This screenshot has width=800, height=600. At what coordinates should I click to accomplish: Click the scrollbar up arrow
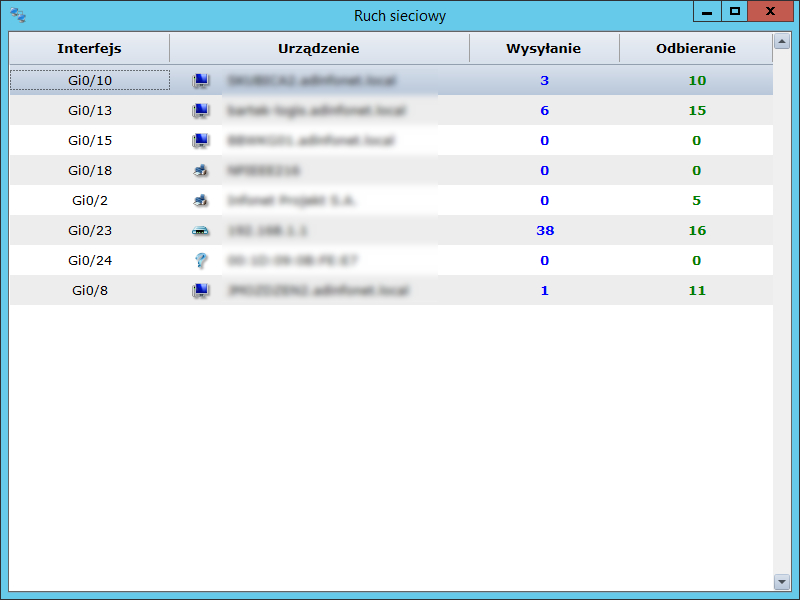782,42
